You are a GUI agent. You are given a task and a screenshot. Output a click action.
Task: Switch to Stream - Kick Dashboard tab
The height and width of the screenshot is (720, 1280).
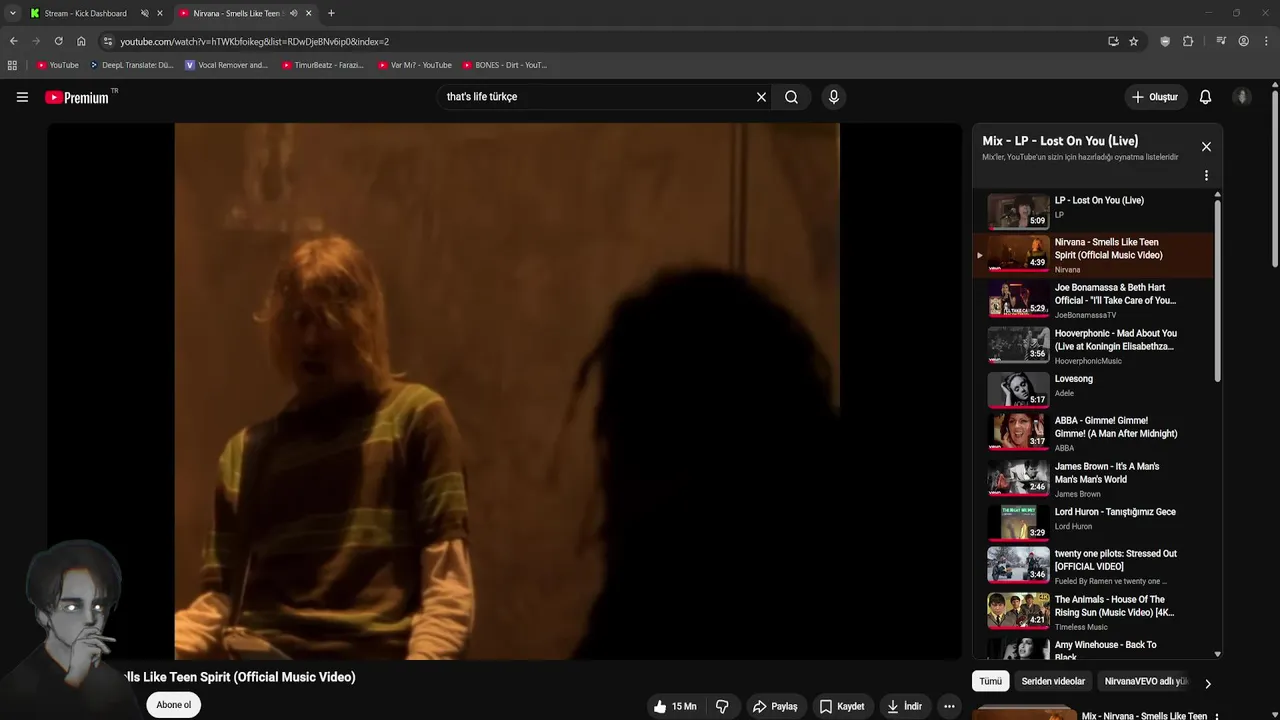point(85,13)
